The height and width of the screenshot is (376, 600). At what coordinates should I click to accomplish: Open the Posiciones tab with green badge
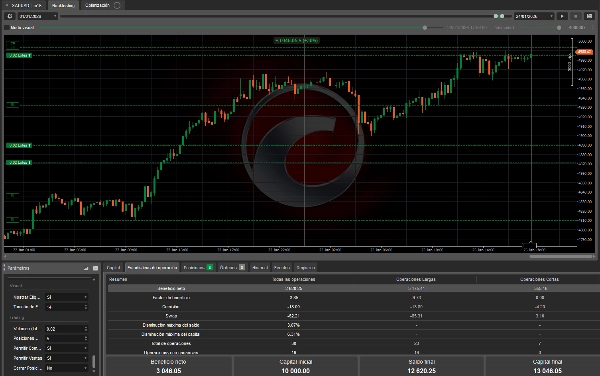pyautogui.click(x=198, y=267)
